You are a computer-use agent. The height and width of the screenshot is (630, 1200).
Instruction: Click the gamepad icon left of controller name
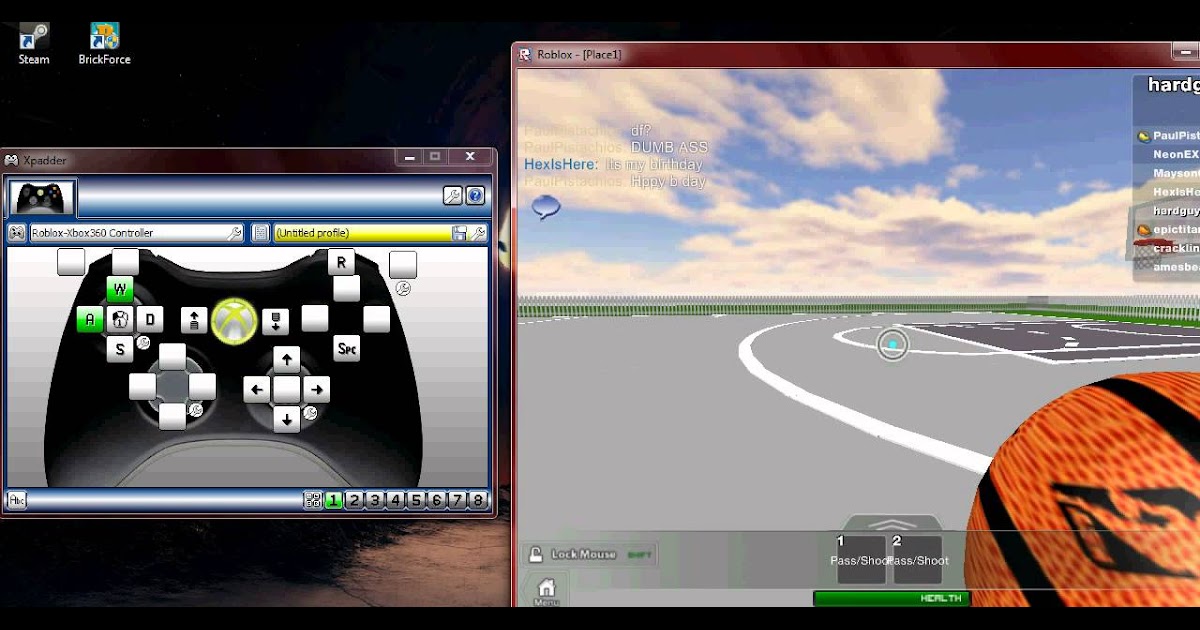(x=17, y=233)
